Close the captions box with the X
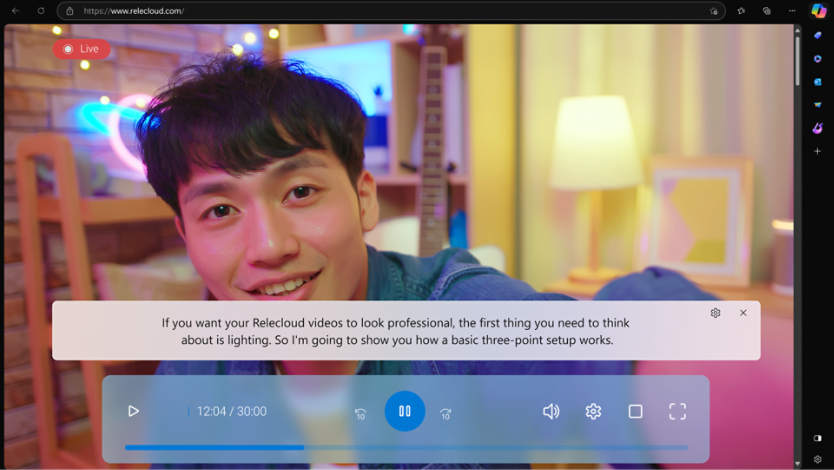Screen dimensions: 834x470 click(743, 313)
